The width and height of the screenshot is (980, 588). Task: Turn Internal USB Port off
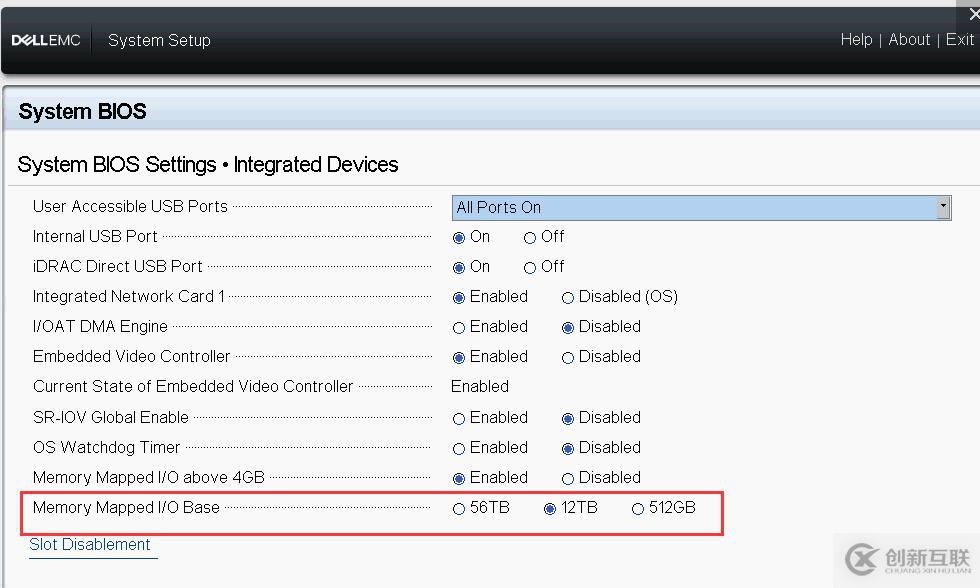pos(530,238)
